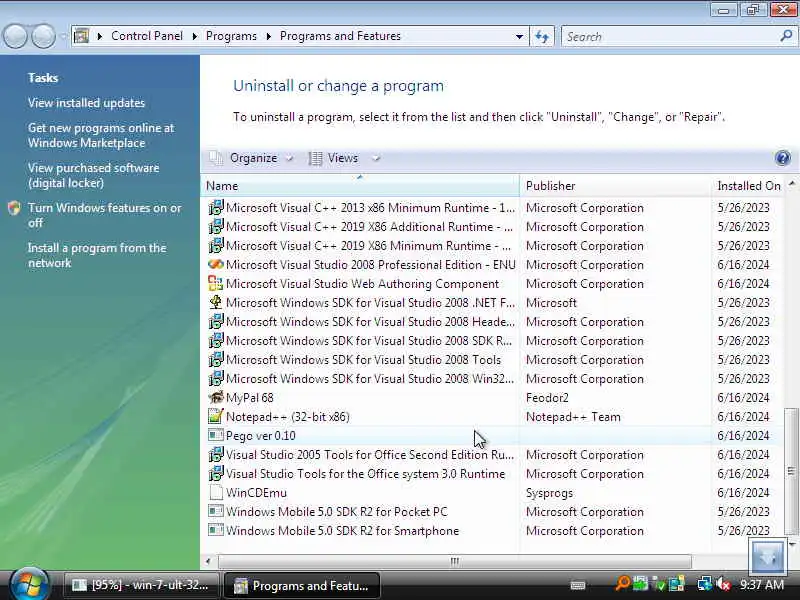Click the Windows SDK .NET F... icon
Image resolution: width=800 pixels, height=600 pixels.
tap(216, 303)
